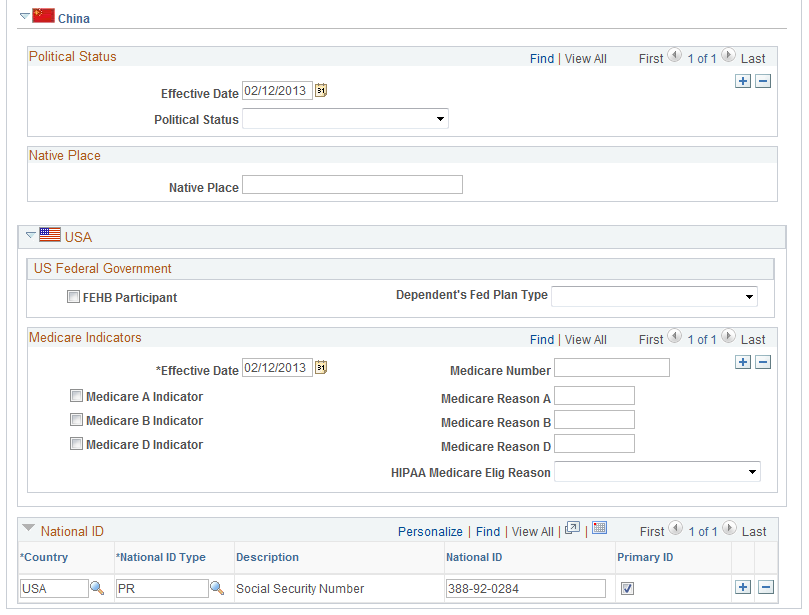809x615 pixels.
Task: Jump to Last Medicare Indicators row
Action: pyautogui.click(x=753, y=340)
